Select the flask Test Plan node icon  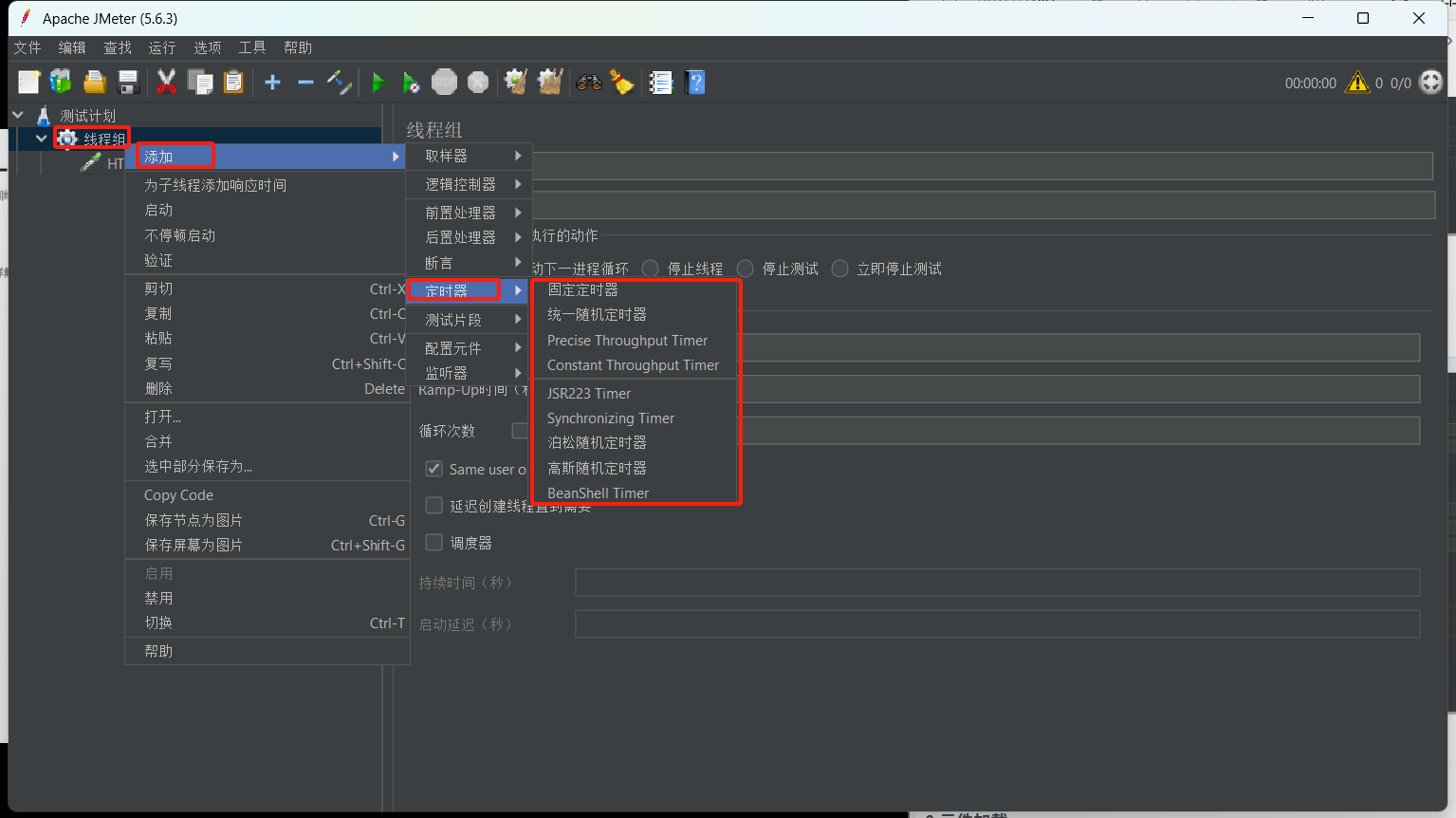click(x=44, y=116)
